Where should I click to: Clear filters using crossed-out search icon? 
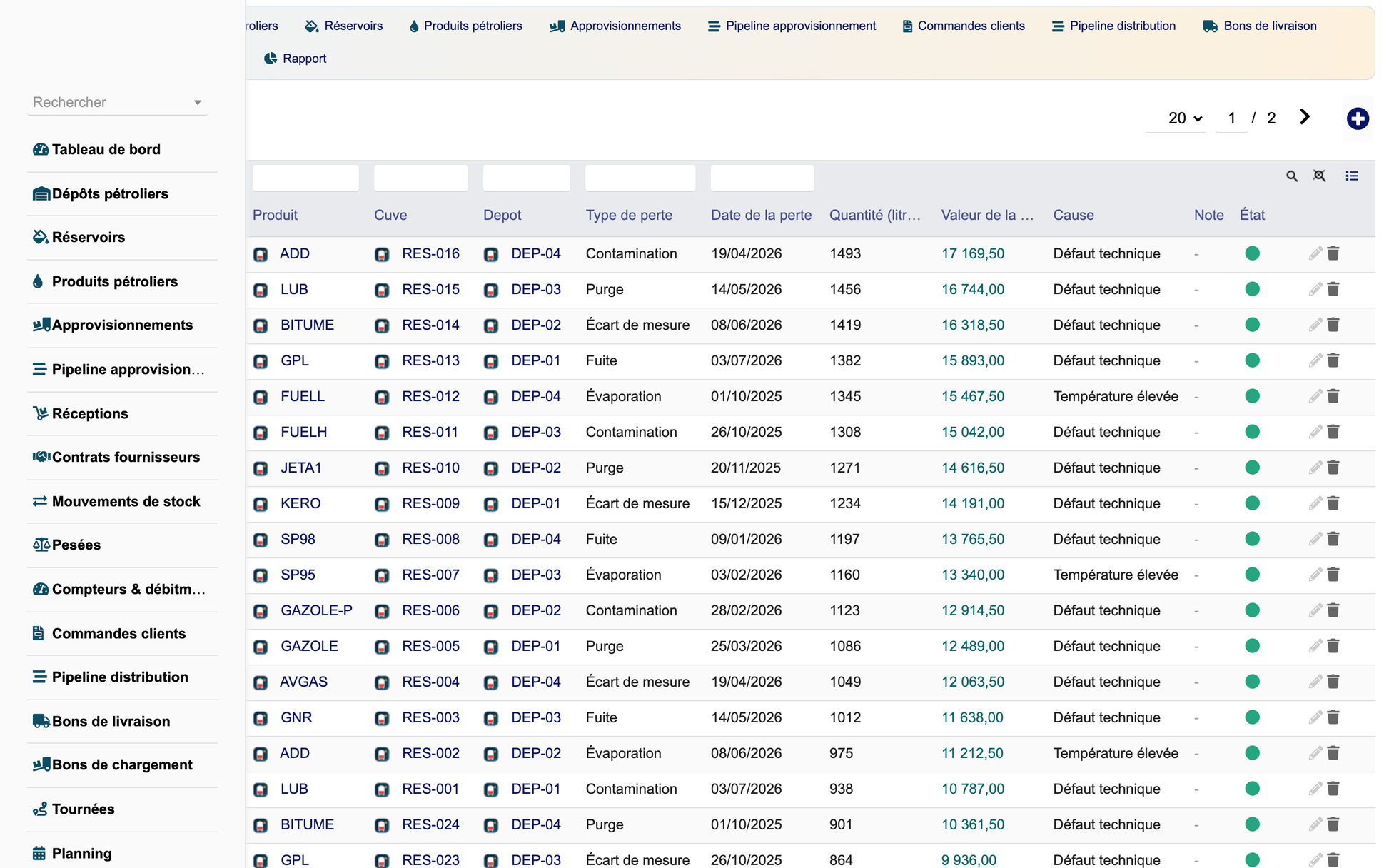(1320, 176)
